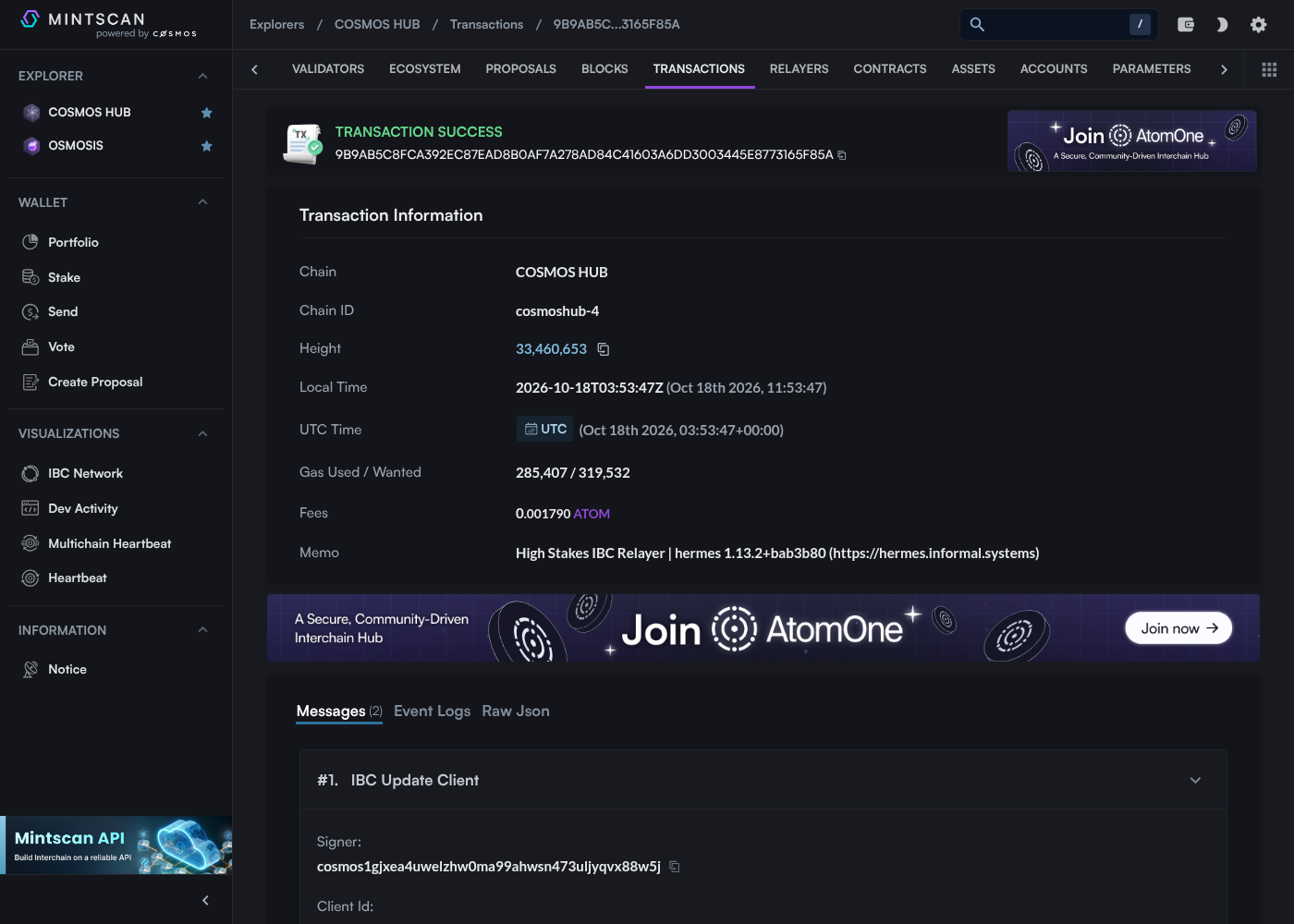Toggle dark mode moon icon

pyautogui.click(x=1222, y=25)
